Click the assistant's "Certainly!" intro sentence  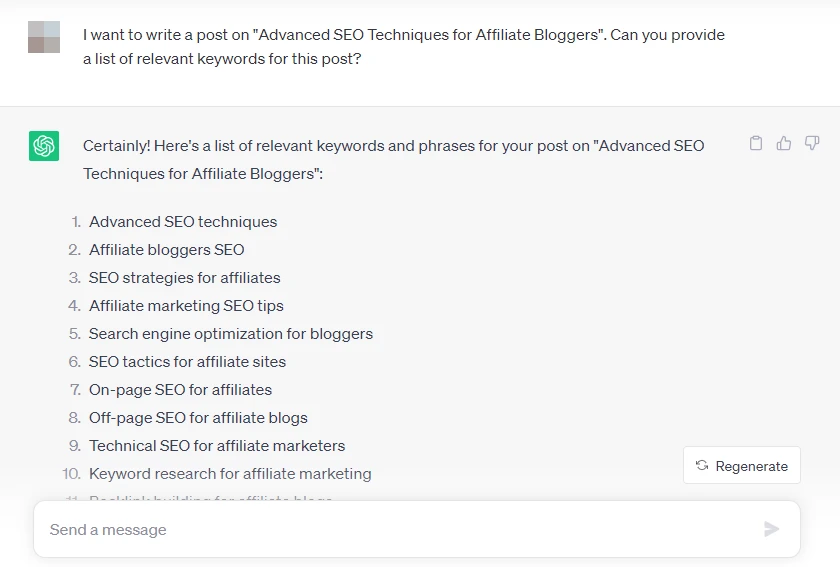(x=393, y=159)
